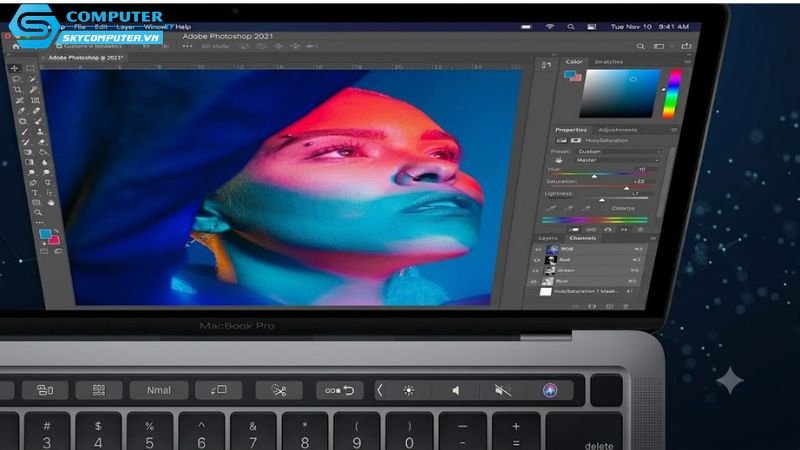Pick the on-image adjustment hand tool
This screenshot has width=800, height=450.
(x=559, y=161)
